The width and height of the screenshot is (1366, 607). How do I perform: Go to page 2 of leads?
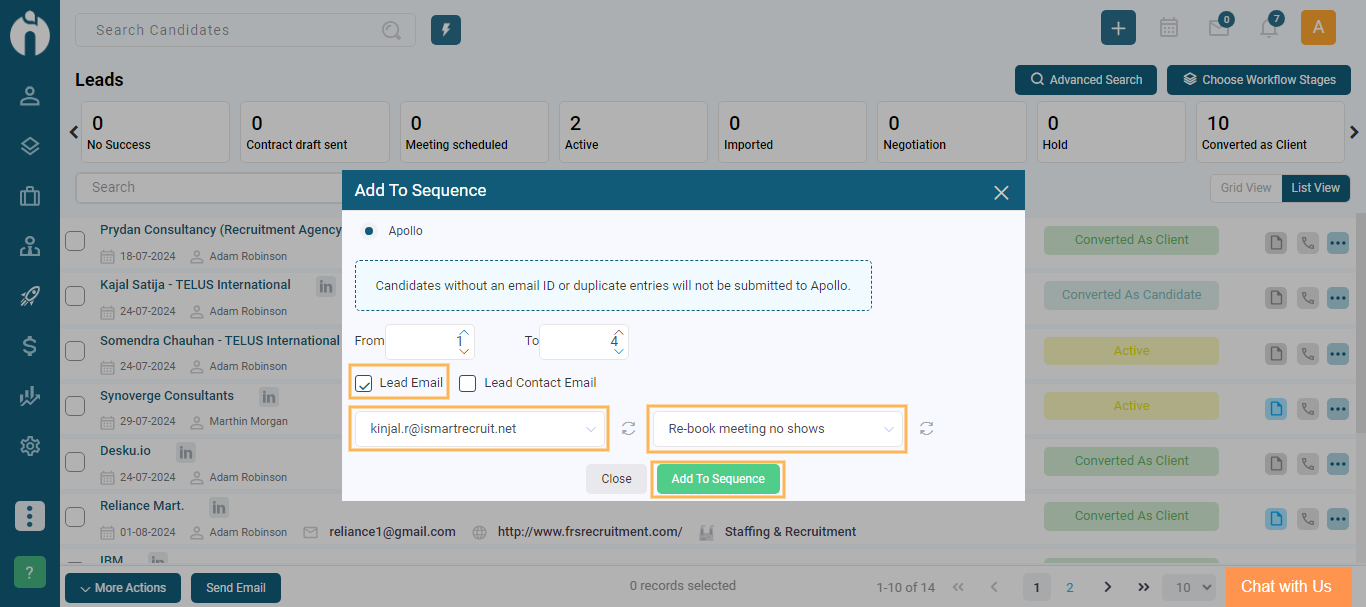(1070, 588)
